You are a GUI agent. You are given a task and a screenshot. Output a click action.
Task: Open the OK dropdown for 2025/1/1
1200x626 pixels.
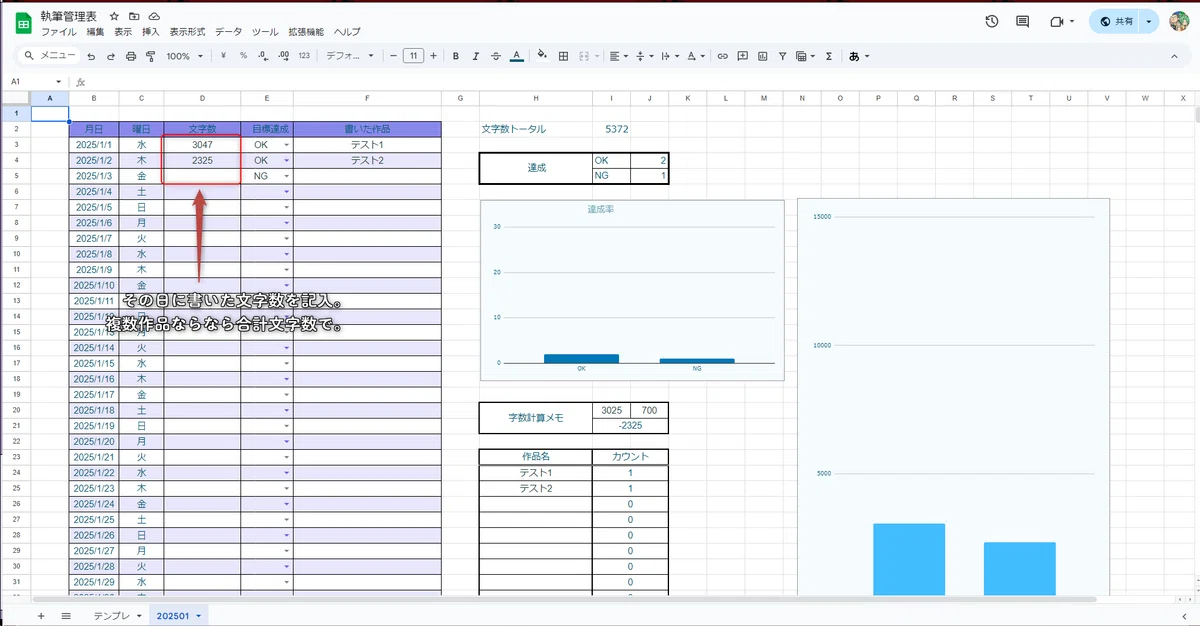pos(287,145)
